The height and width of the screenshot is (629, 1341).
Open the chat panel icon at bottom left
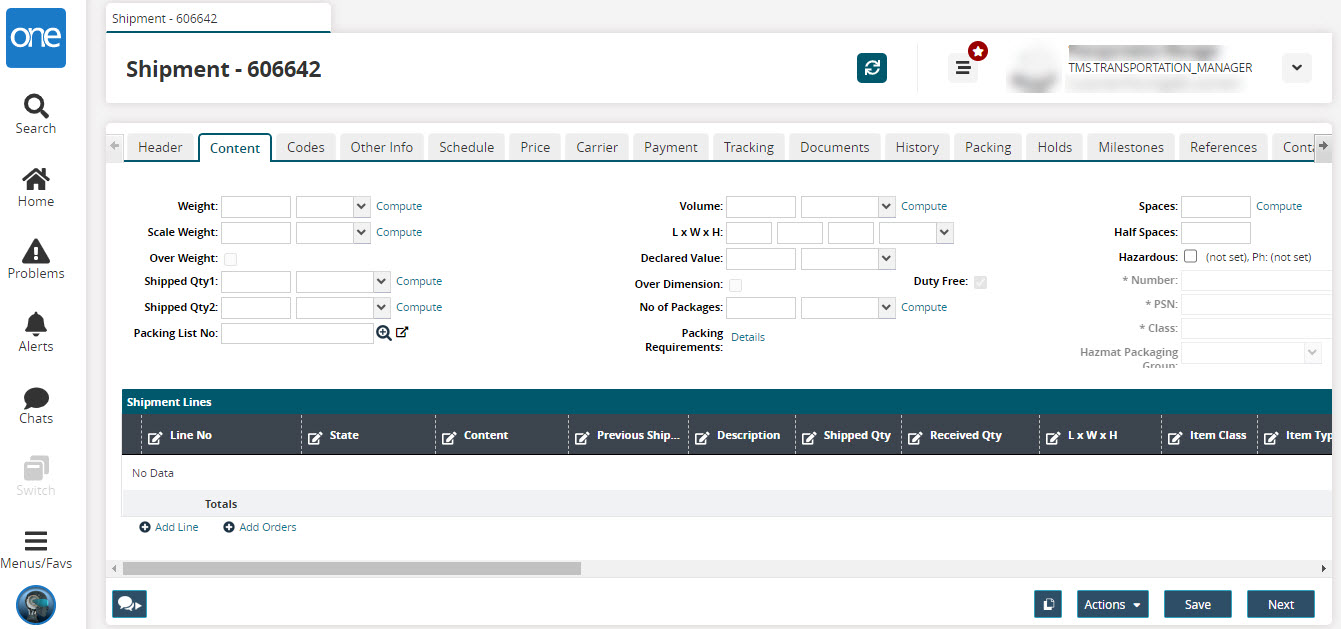(130, 604)
